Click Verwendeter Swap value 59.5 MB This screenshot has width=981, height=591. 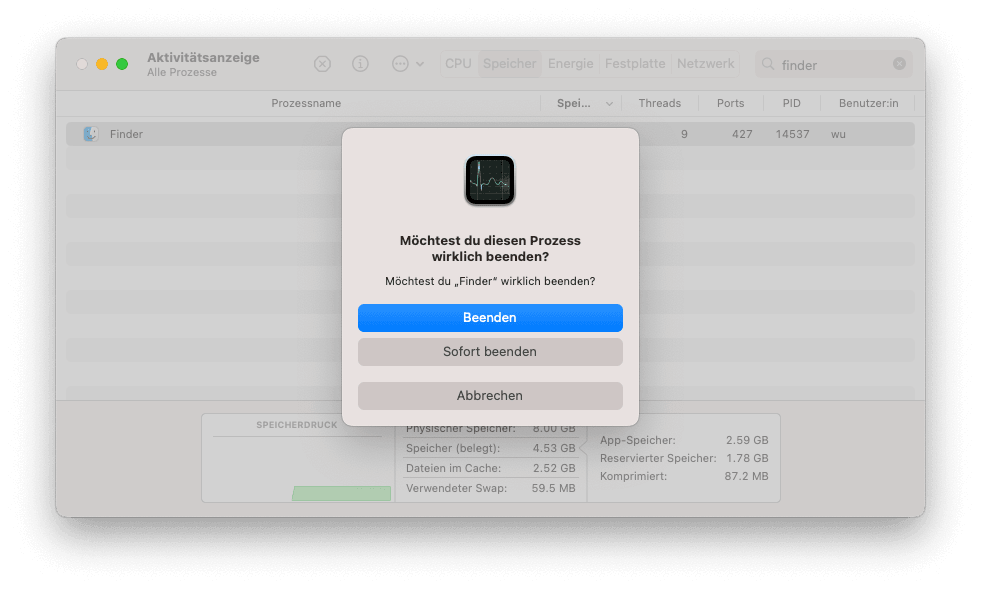coord(553,488)
